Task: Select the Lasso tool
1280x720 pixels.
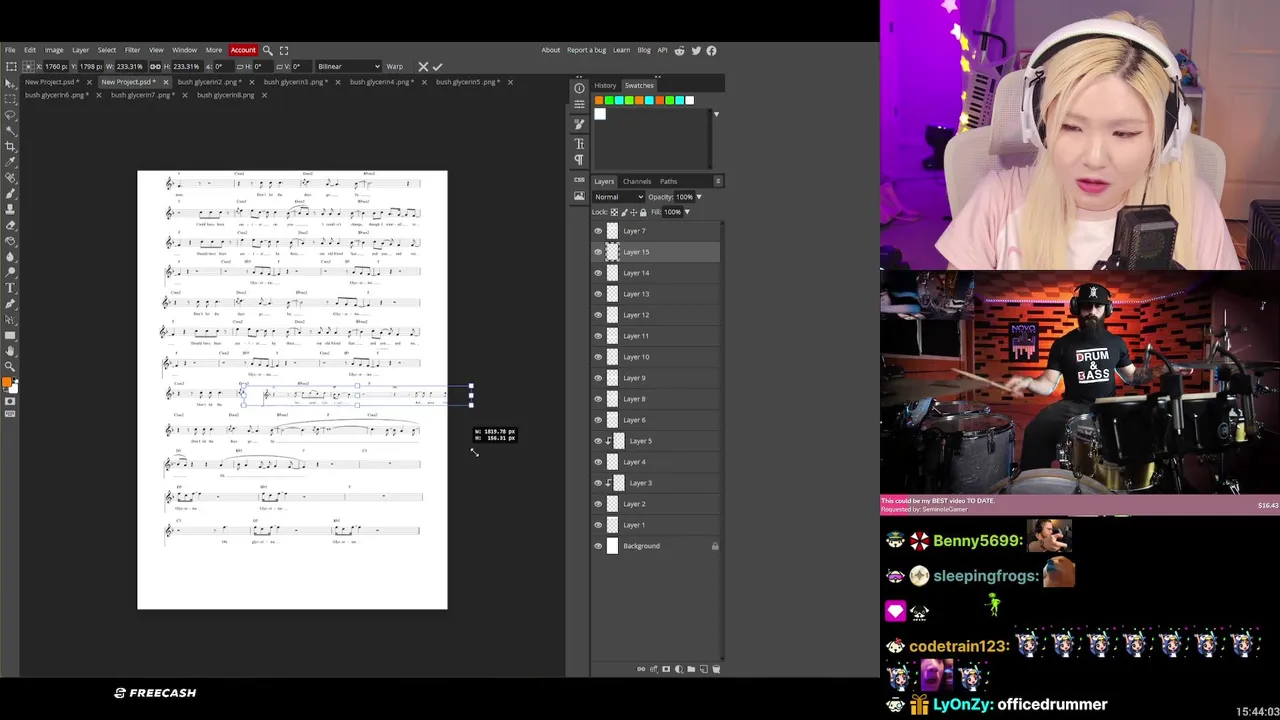Action: coord(11,113)
